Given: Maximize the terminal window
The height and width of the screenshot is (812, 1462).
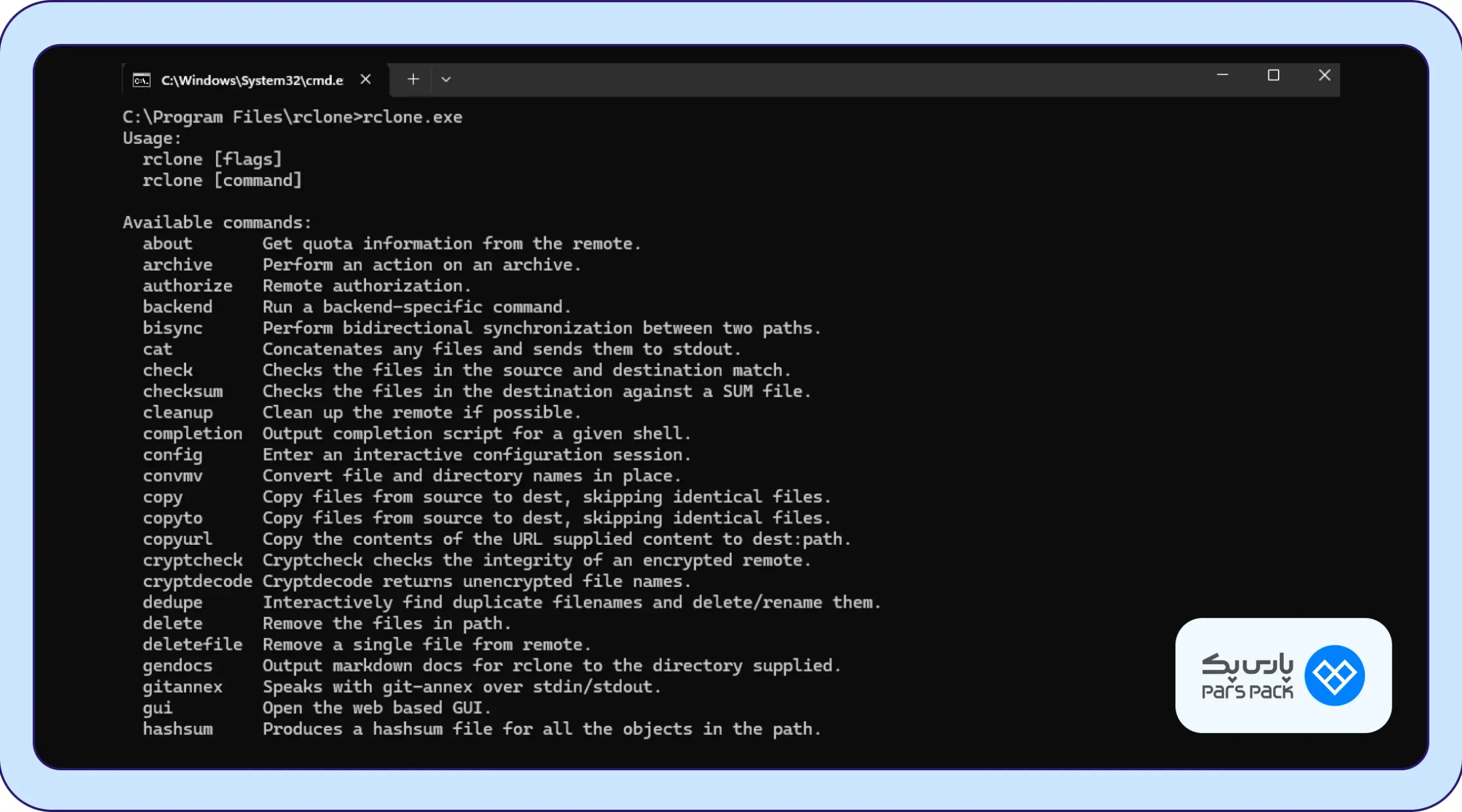Looking at the screenshot, I should [x=1274, y=75].
